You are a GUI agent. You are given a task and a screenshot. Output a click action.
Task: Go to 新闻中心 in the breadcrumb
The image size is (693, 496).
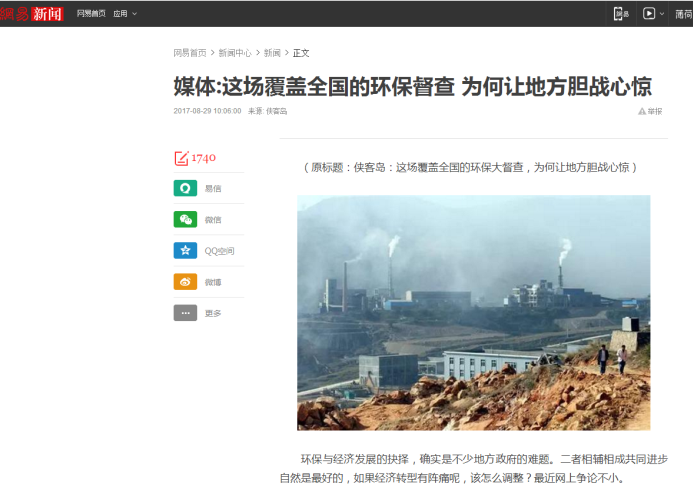pyautogui.click(x=235, y=53)
